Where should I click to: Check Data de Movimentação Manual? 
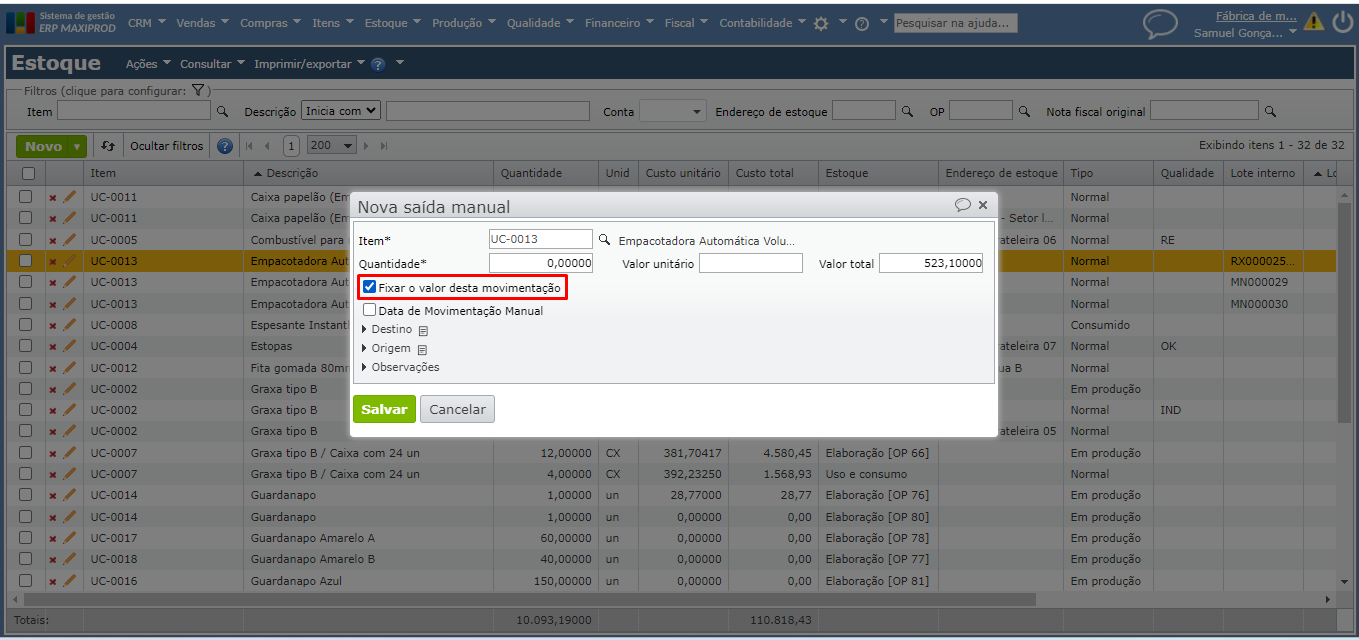(x=370, y=310)
